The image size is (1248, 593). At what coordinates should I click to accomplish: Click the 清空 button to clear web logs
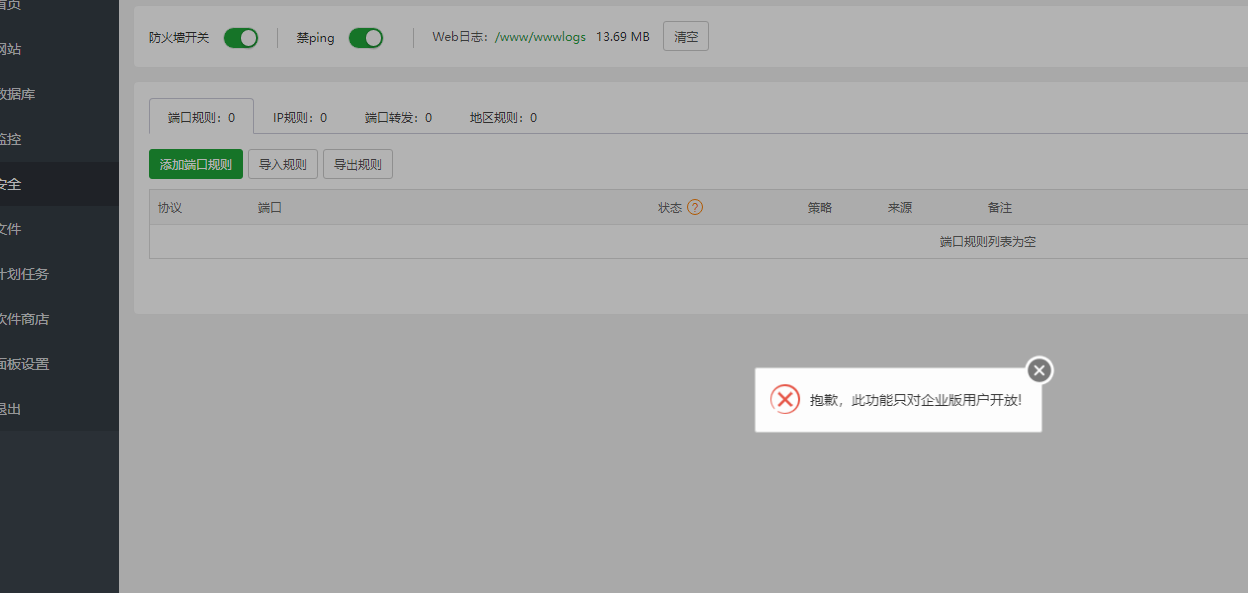pos(685,36)
